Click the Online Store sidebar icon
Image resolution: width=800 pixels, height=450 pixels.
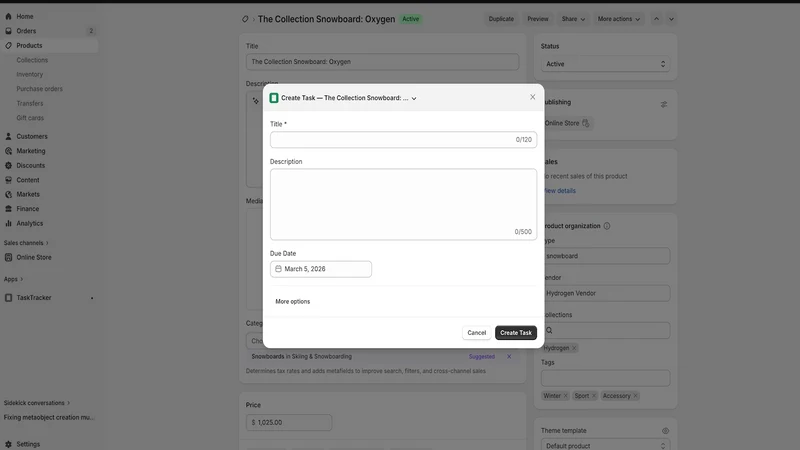(x=8, y=257)
